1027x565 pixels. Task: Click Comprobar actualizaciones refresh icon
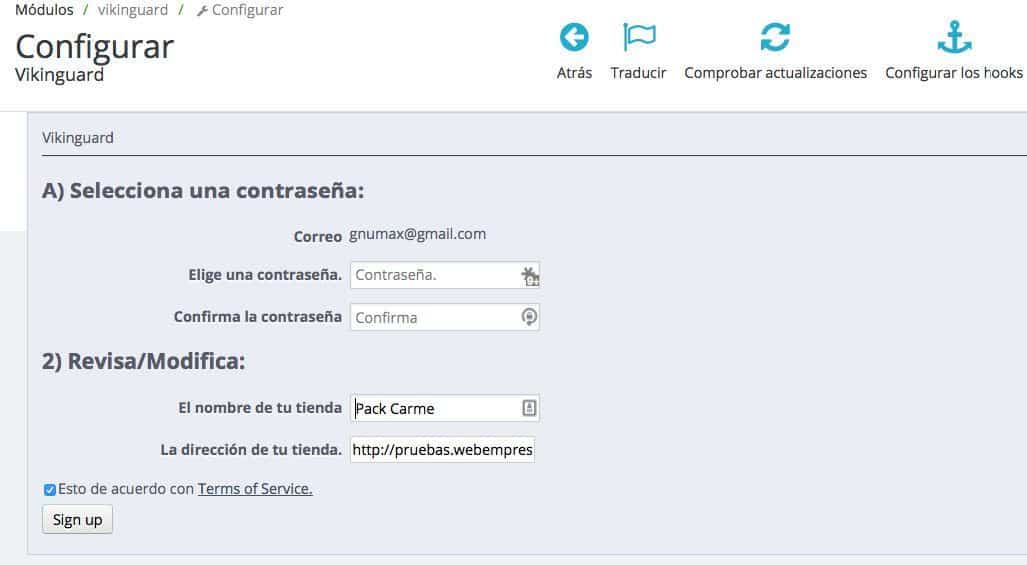(775, 37)
